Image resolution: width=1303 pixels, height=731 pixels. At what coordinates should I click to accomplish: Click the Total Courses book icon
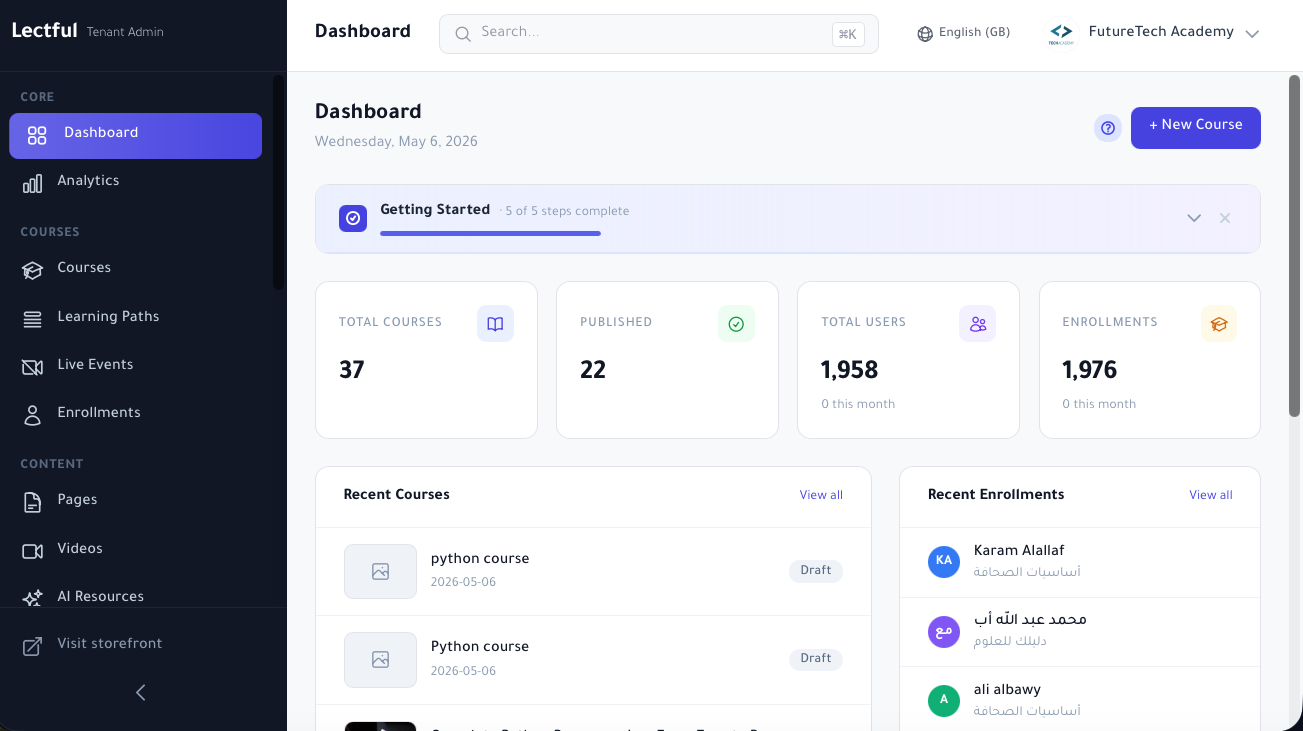click(x=495, y=324)
